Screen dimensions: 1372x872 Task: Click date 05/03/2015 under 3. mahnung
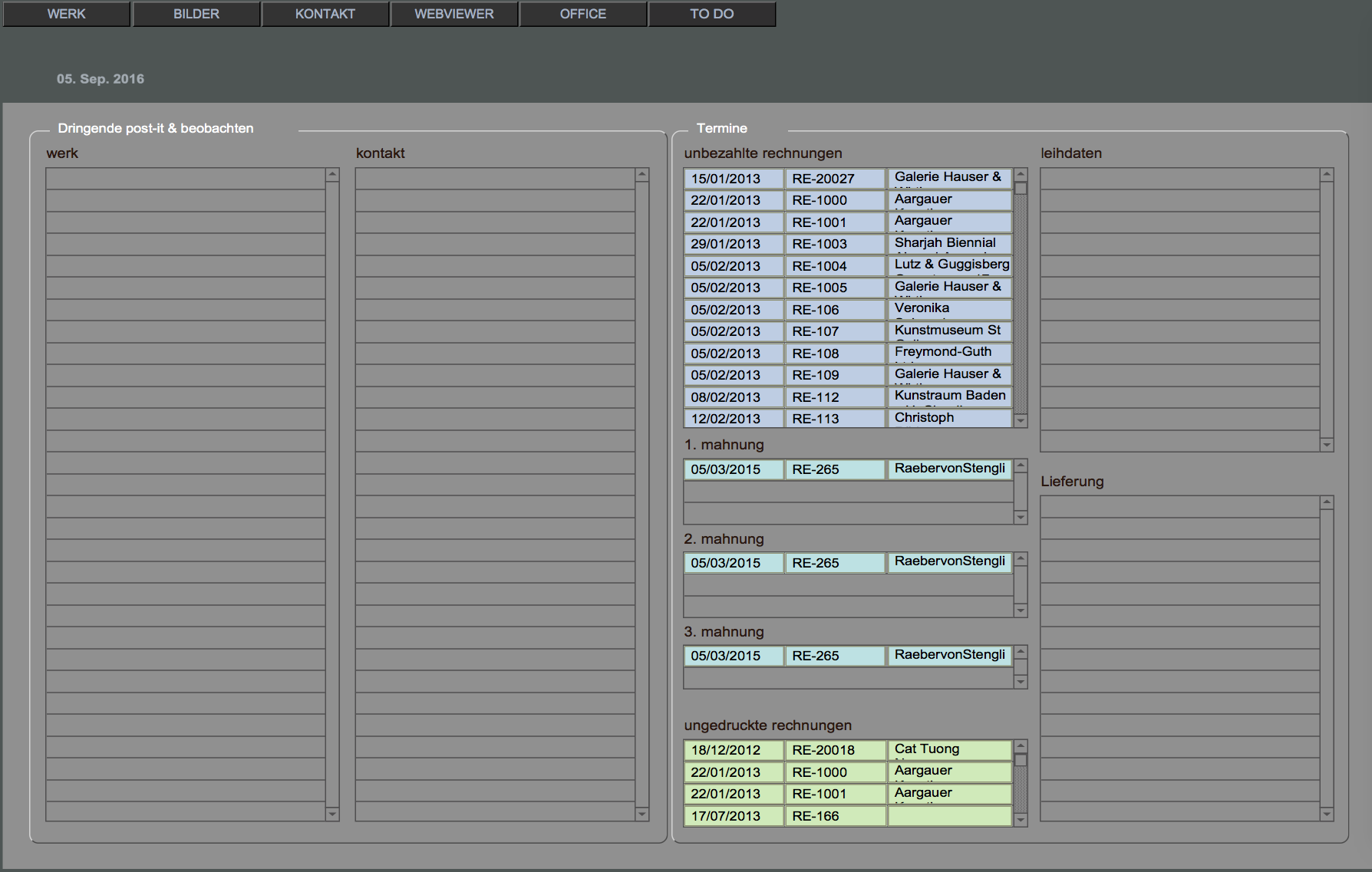733,656
